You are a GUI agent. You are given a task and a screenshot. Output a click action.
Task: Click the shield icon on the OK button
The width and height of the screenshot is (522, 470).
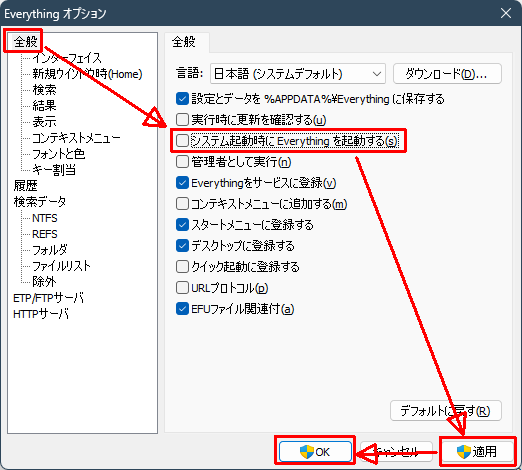[x=307, y=452]
